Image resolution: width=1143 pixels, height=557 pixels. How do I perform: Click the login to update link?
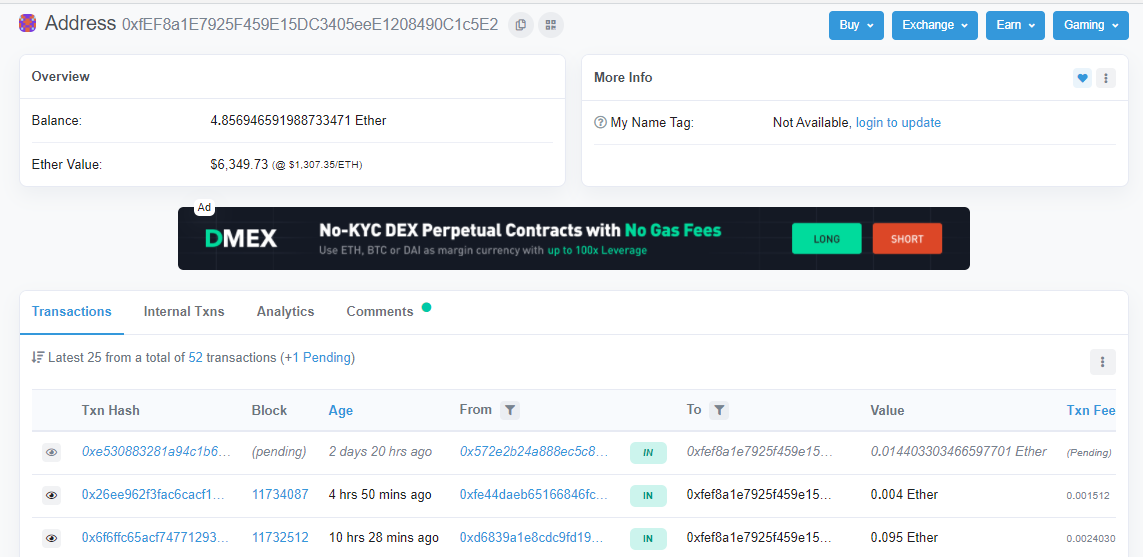point(898,123)
